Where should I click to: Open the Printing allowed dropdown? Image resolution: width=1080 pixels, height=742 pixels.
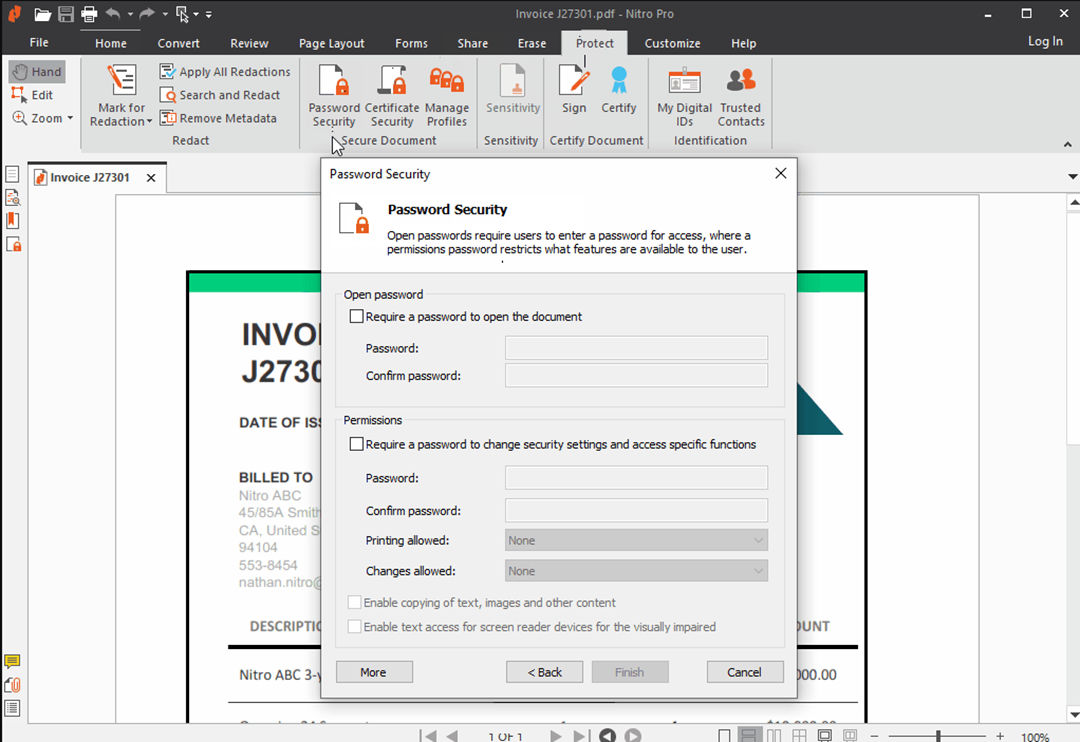tap(636, 540)
